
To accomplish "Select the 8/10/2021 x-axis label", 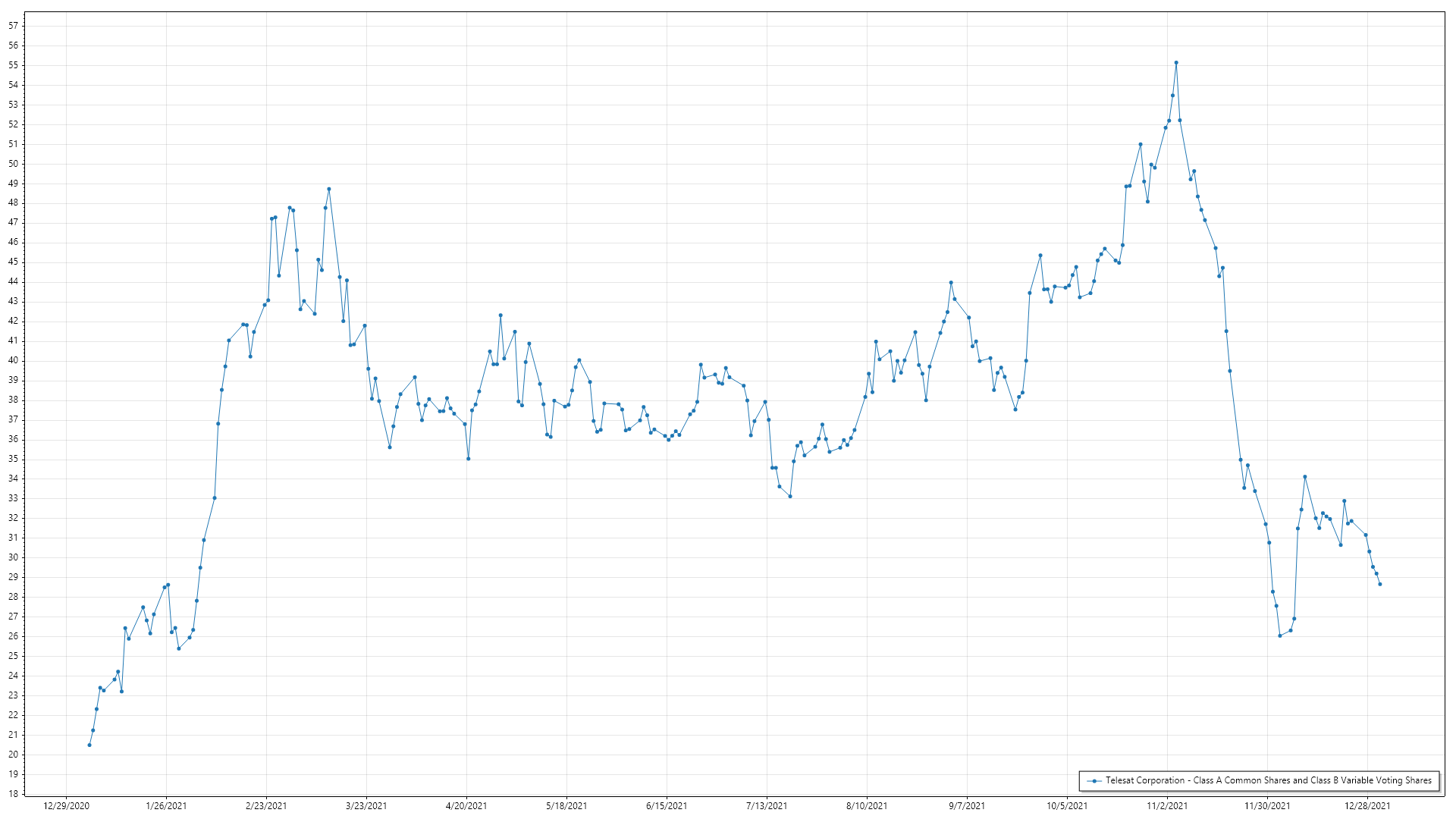I will tap(867, 805).
